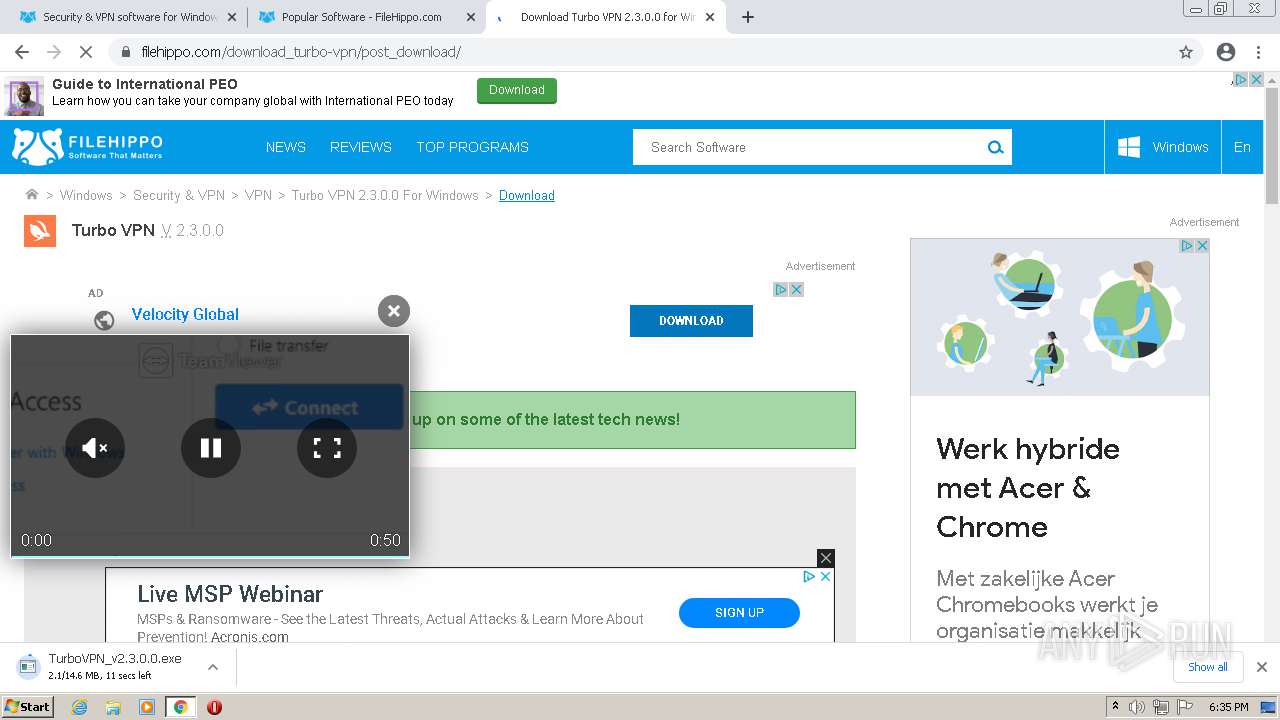Go back using the browser back arrow
The height and width of the screenshot is (720, 1280).
tap(22, 52)
